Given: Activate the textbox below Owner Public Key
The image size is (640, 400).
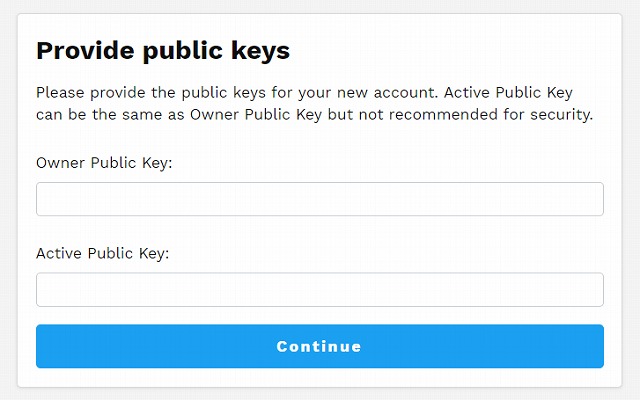Looking at the screenshot, I should click(x=320, y=199).
